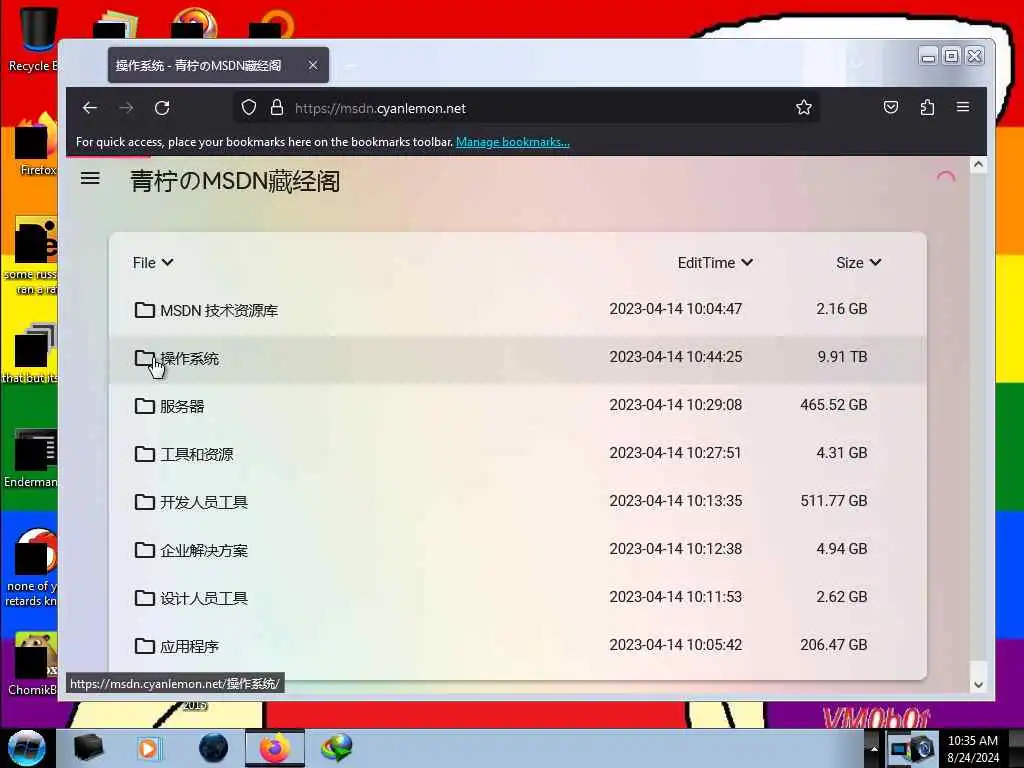Click the URL address bar field
Image resolution: width=1024 pixels, height=768 pixels.
coord(526,108)
